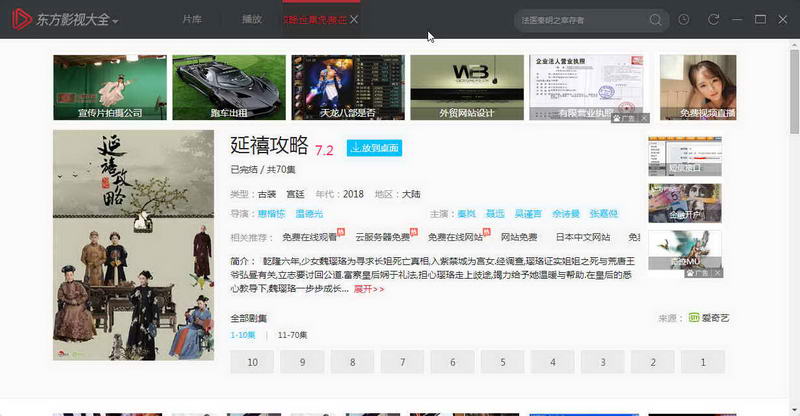Click the year 2018 value

pos(353,194)
